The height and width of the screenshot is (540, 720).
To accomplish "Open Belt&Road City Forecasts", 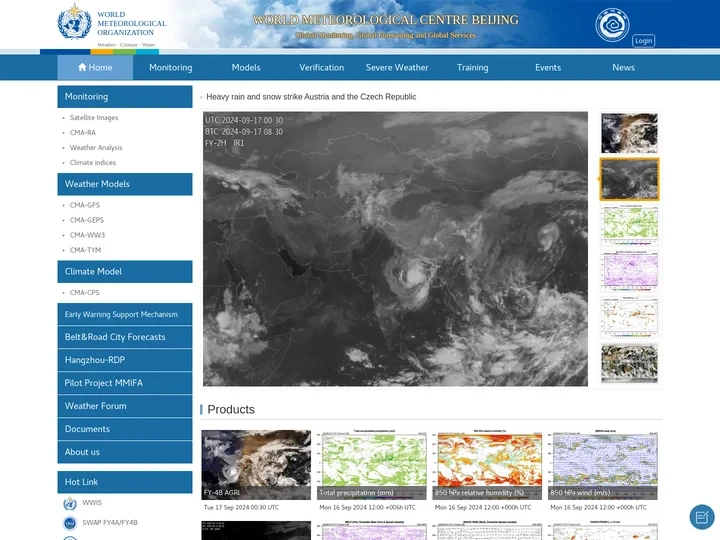I will pos(125,337).
